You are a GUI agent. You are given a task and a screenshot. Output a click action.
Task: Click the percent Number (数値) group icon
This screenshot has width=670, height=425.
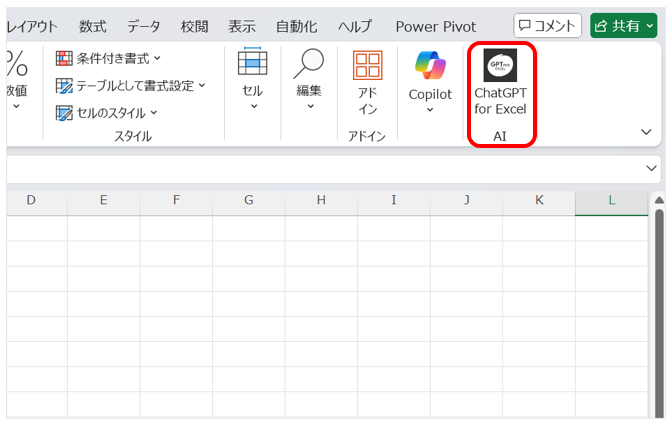click(x=17, y=64)
